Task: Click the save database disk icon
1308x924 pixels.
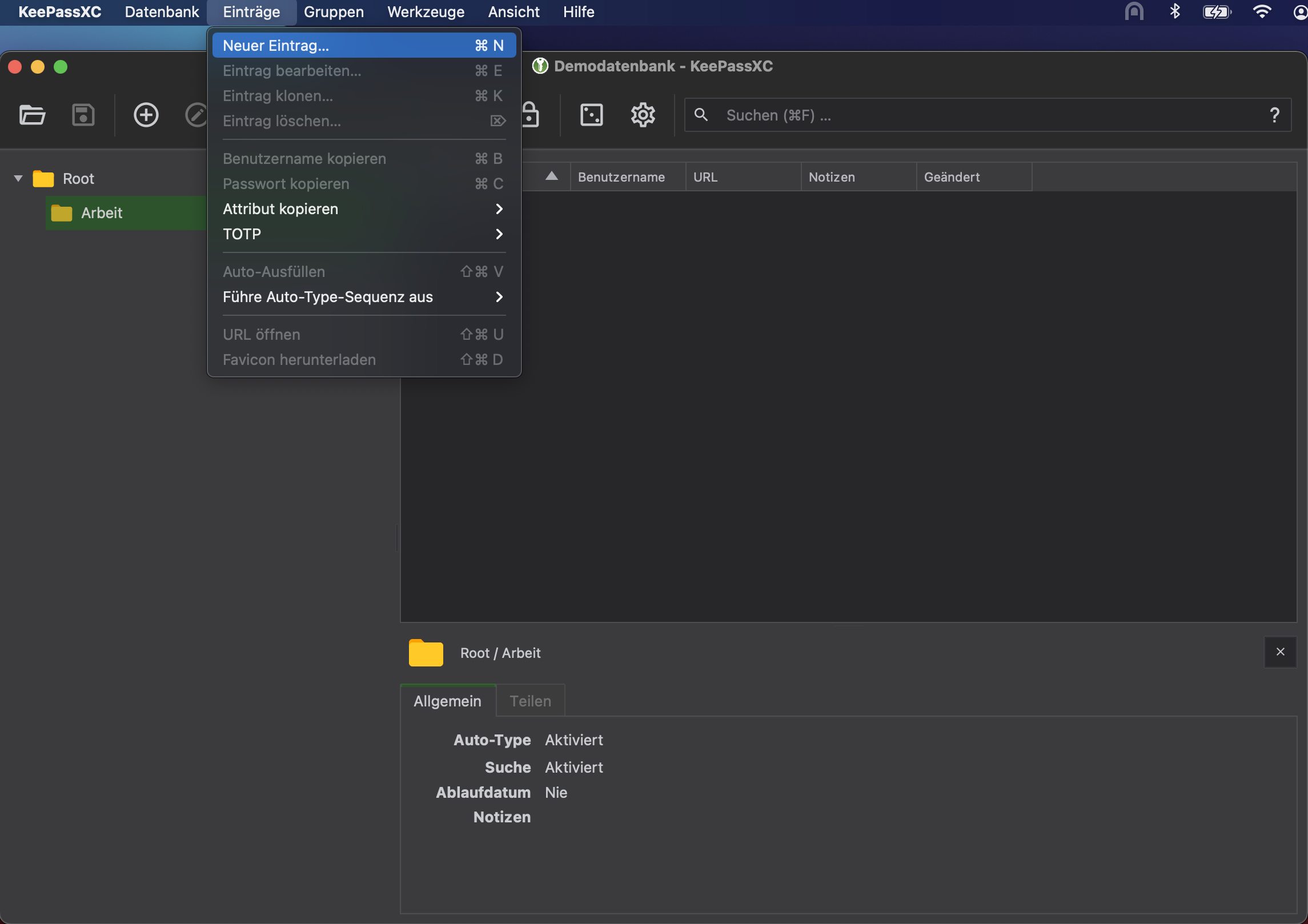Action: click(x=83, y=115)
